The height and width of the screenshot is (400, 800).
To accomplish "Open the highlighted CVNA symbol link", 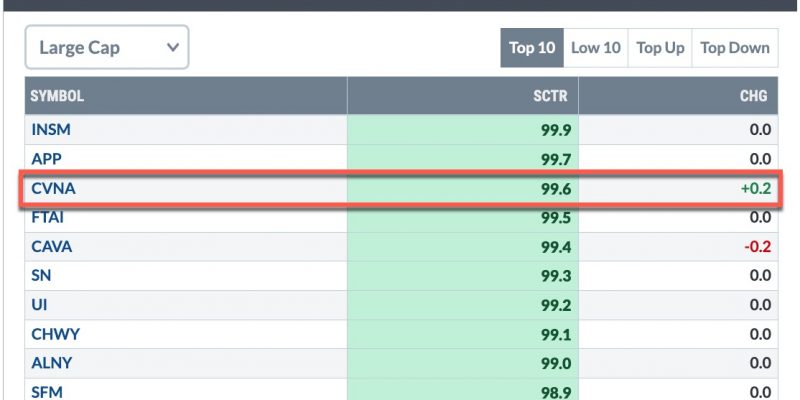I will (53, 188).
